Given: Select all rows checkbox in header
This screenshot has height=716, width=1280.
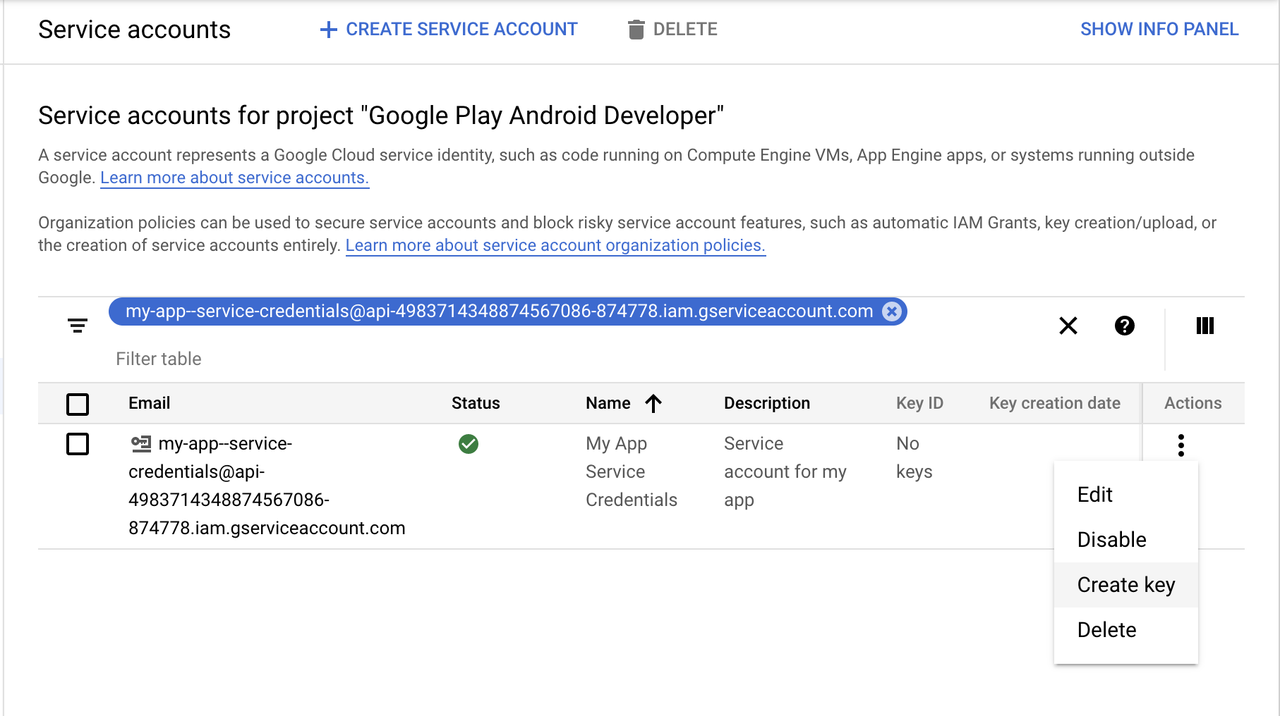Looking at the screenshot, I should [77, 404].
